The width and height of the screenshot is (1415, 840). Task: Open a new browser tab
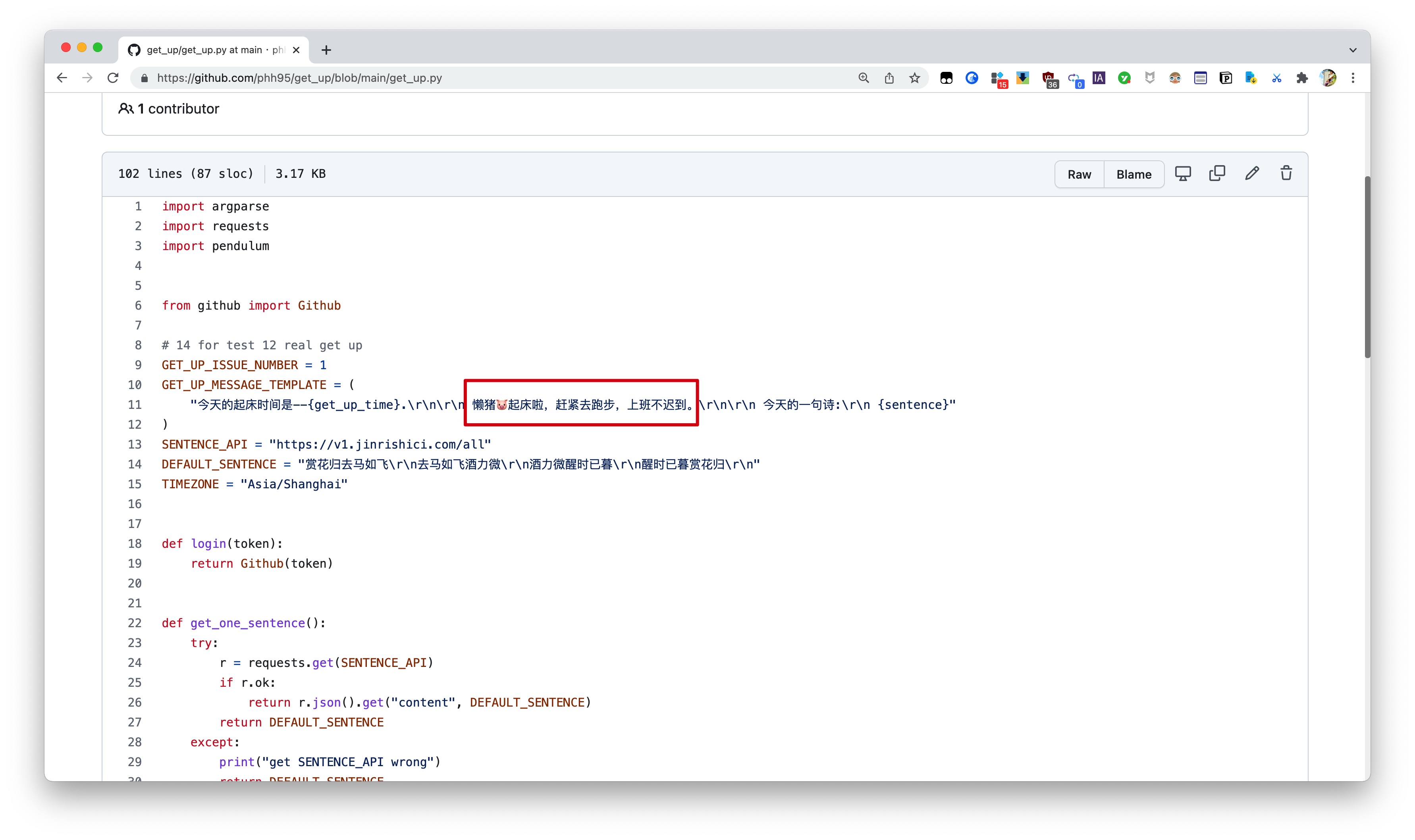click(x=326, y=50)
